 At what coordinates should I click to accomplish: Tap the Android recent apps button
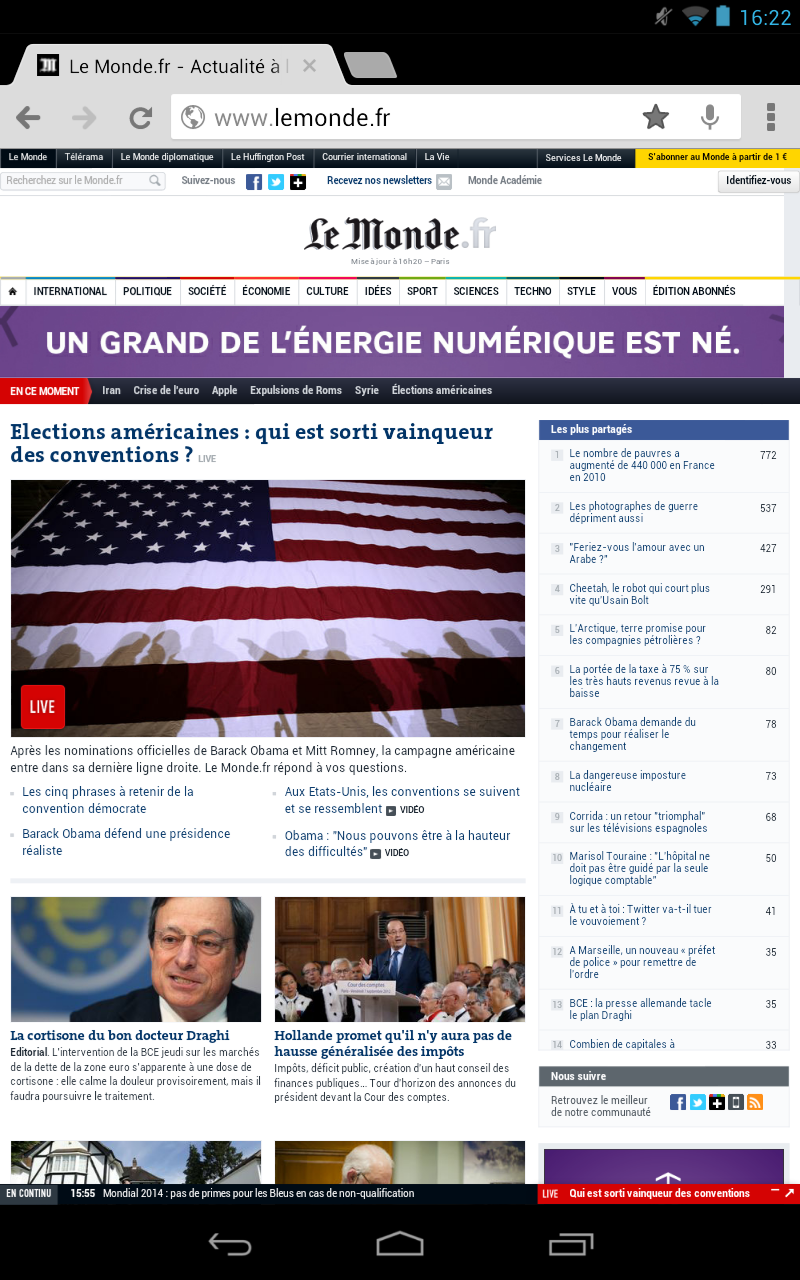point(571,1243)
